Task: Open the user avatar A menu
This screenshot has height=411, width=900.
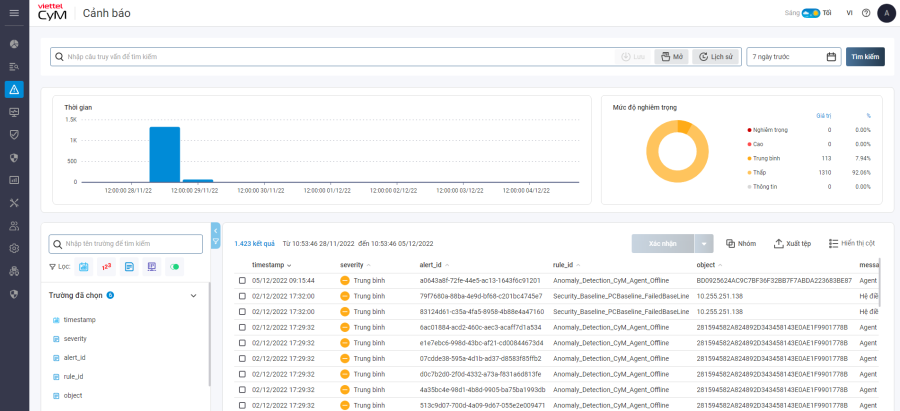Action: coord(886,13)
